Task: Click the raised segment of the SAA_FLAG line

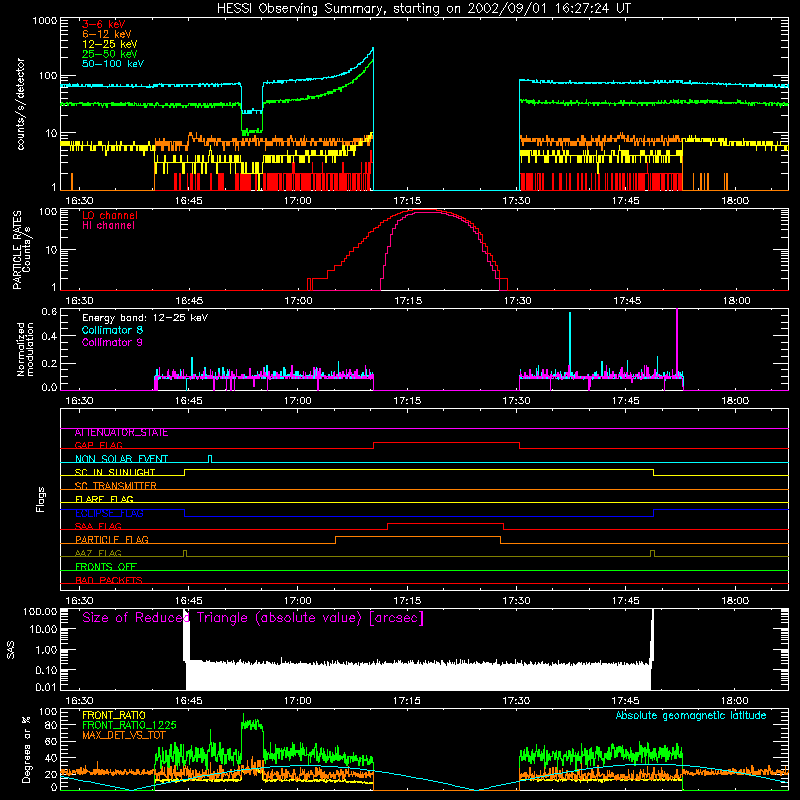Action: tap(445, 523)
